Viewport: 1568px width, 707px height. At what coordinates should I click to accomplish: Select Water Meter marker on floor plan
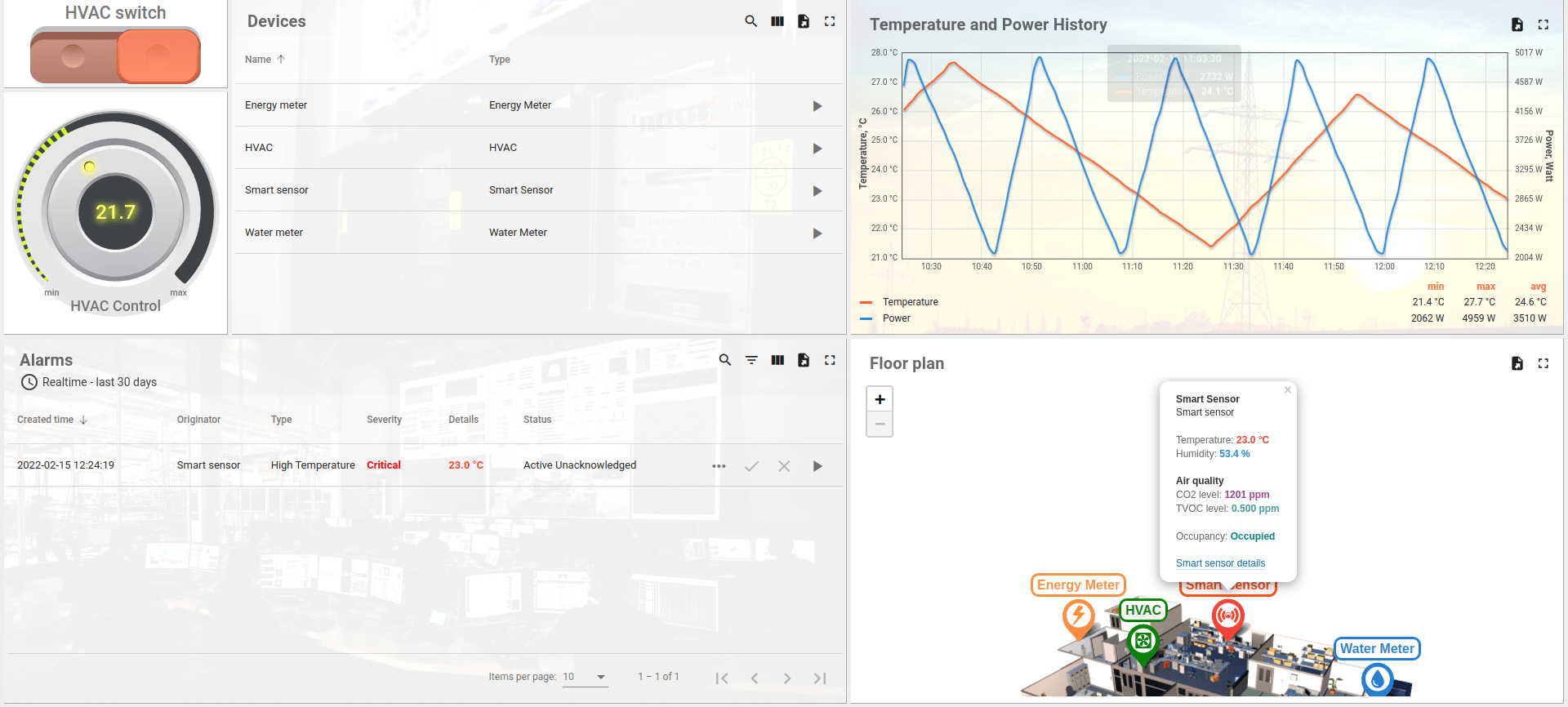point(1378,678)
